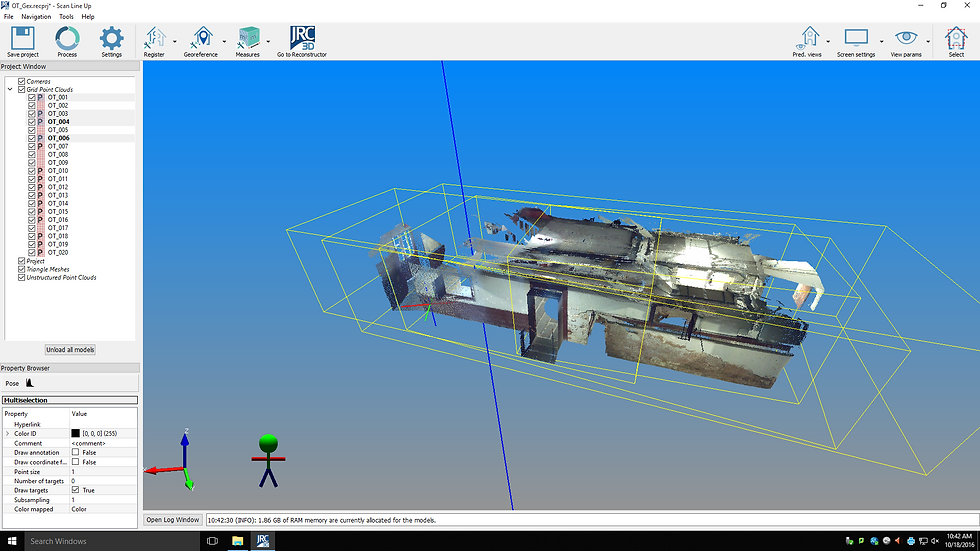
Task: Click the P icon beside OT_001
Action: pos(40,97)
